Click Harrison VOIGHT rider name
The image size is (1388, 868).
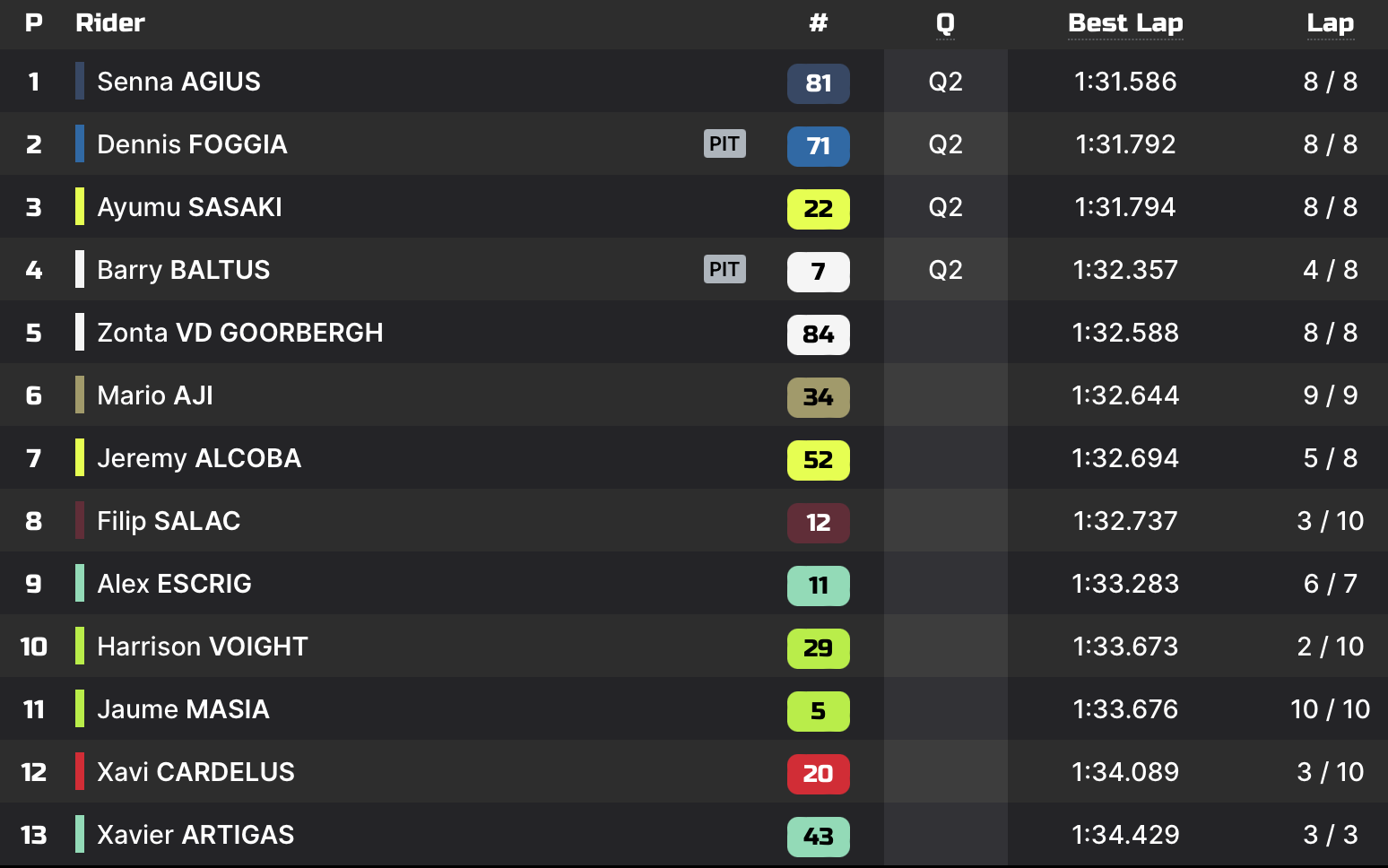(x=203, y=647)
